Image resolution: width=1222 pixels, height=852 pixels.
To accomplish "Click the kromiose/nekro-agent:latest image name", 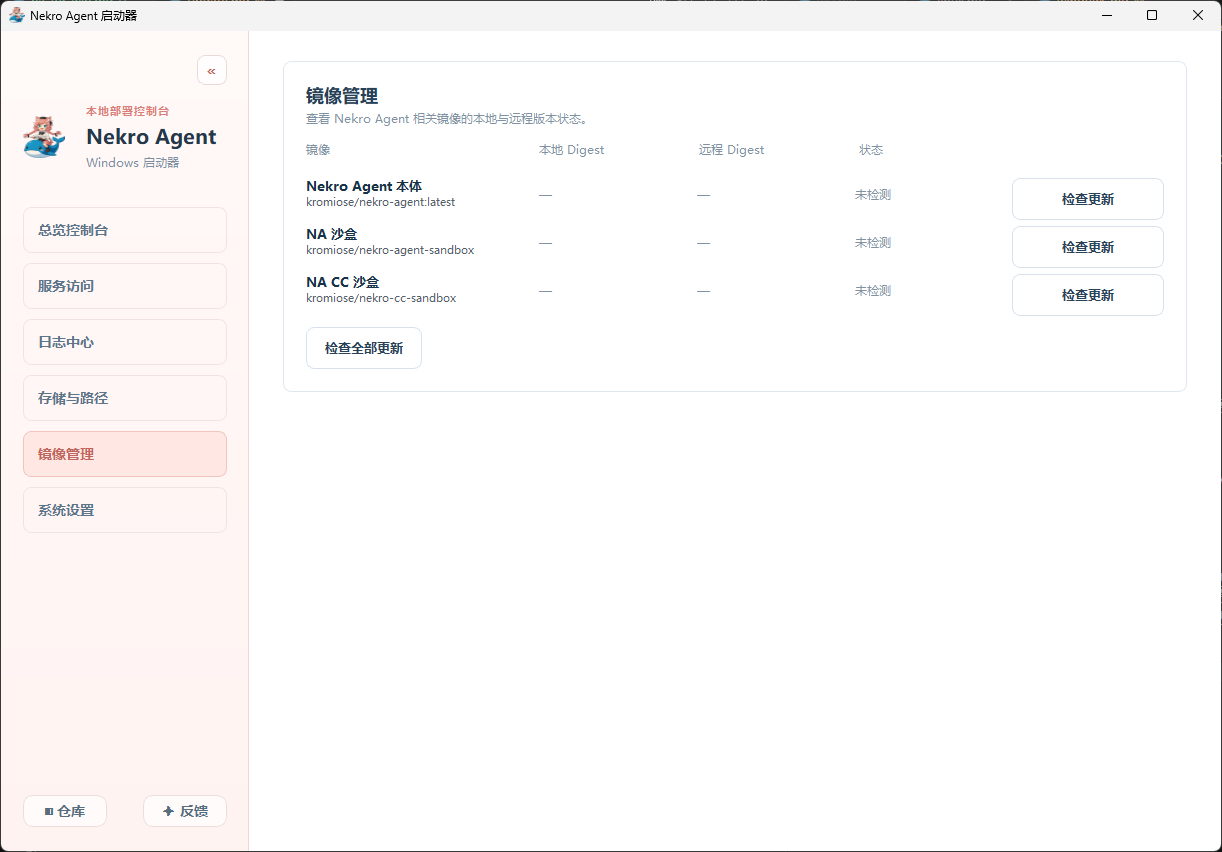I will (x=380, y=202).
